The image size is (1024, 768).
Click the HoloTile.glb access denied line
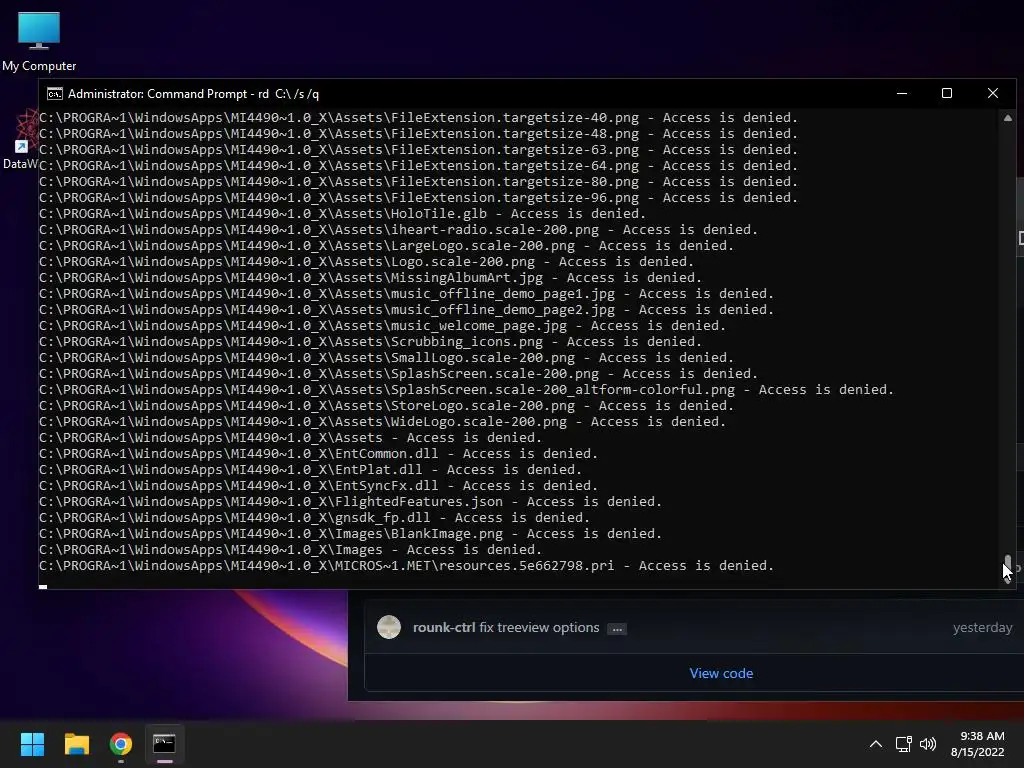(x=342, y=214)
